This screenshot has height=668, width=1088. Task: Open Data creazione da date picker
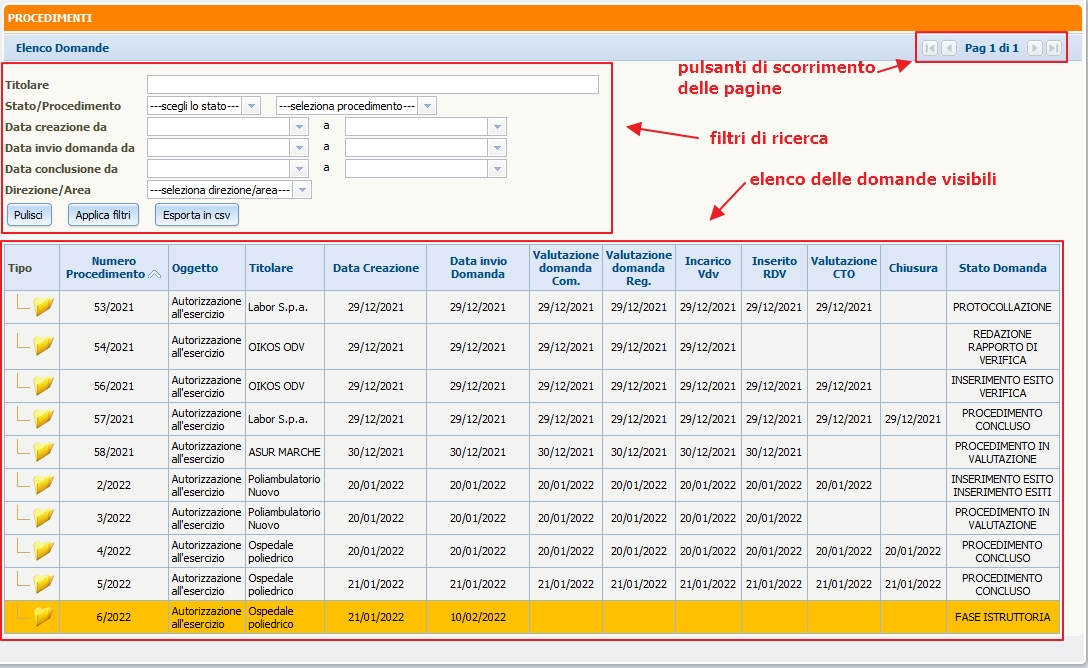coord(299,127)
